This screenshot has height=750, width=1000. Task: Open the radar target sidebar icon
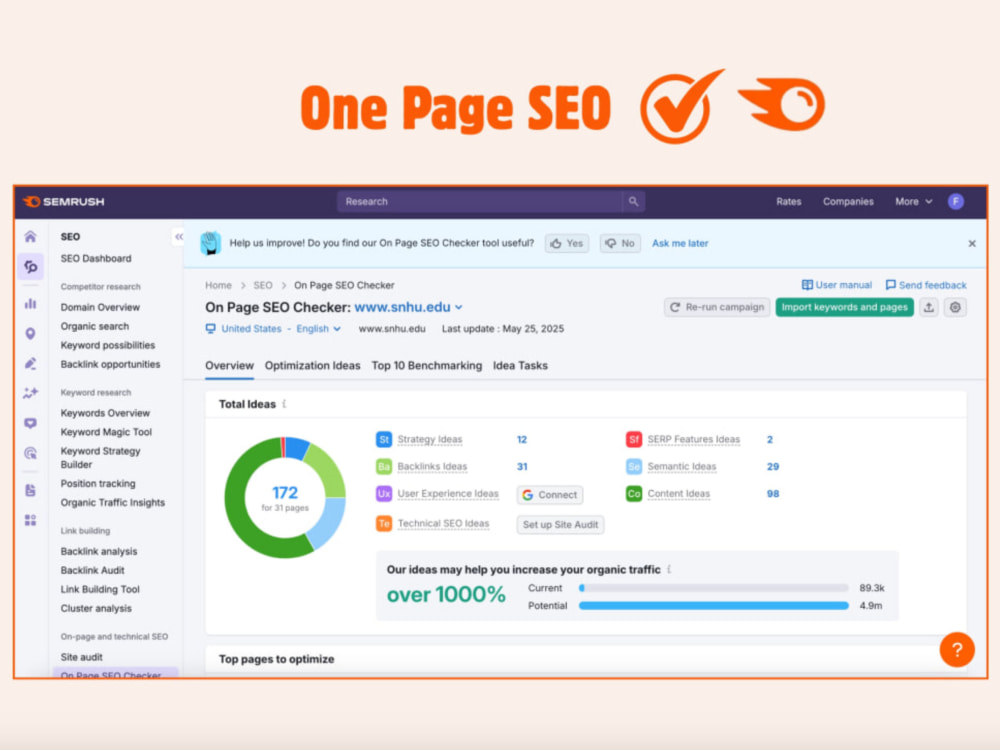coord(30,453)
